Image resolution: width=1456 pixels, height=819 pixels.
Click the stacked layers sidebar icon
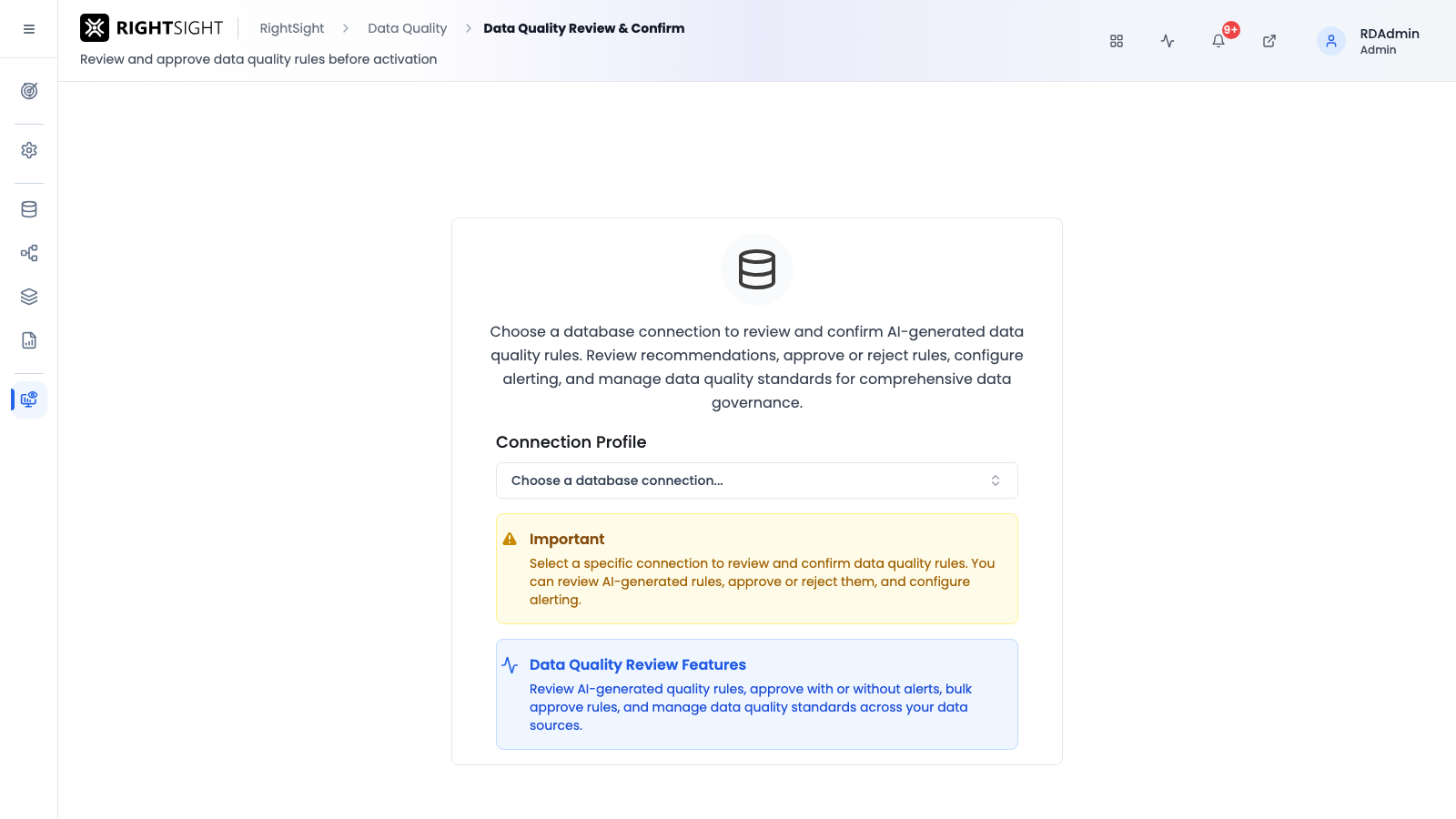[x=29, y=297]
